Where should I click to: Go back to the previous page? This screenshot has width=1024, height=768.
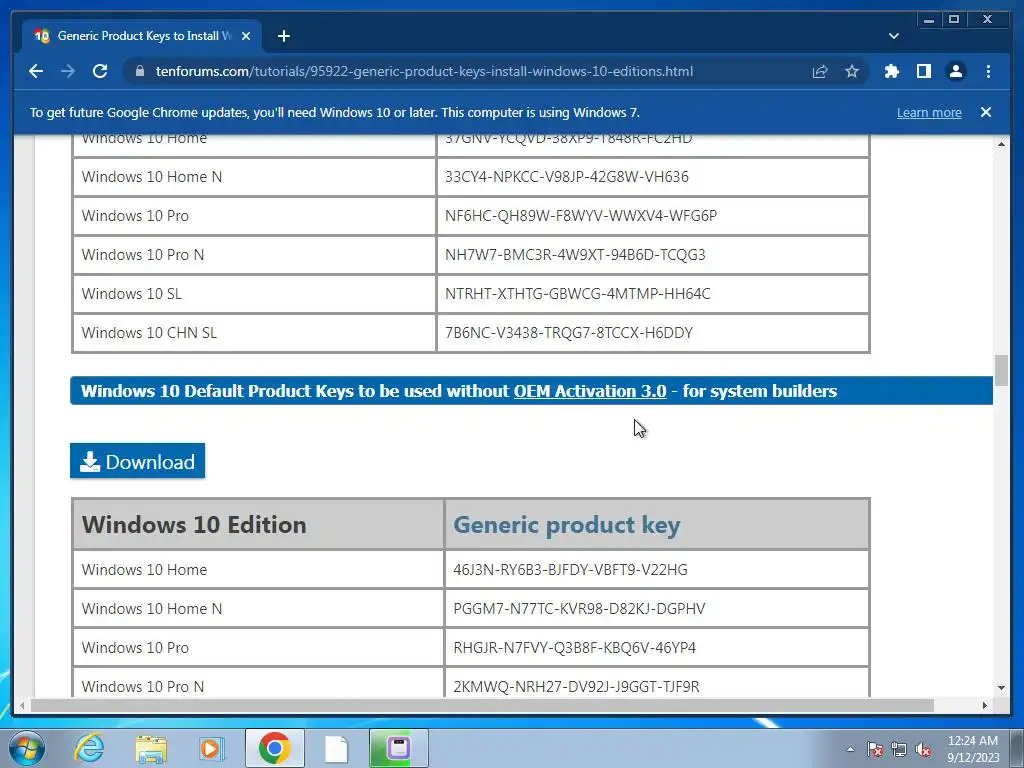pos(36,71)
